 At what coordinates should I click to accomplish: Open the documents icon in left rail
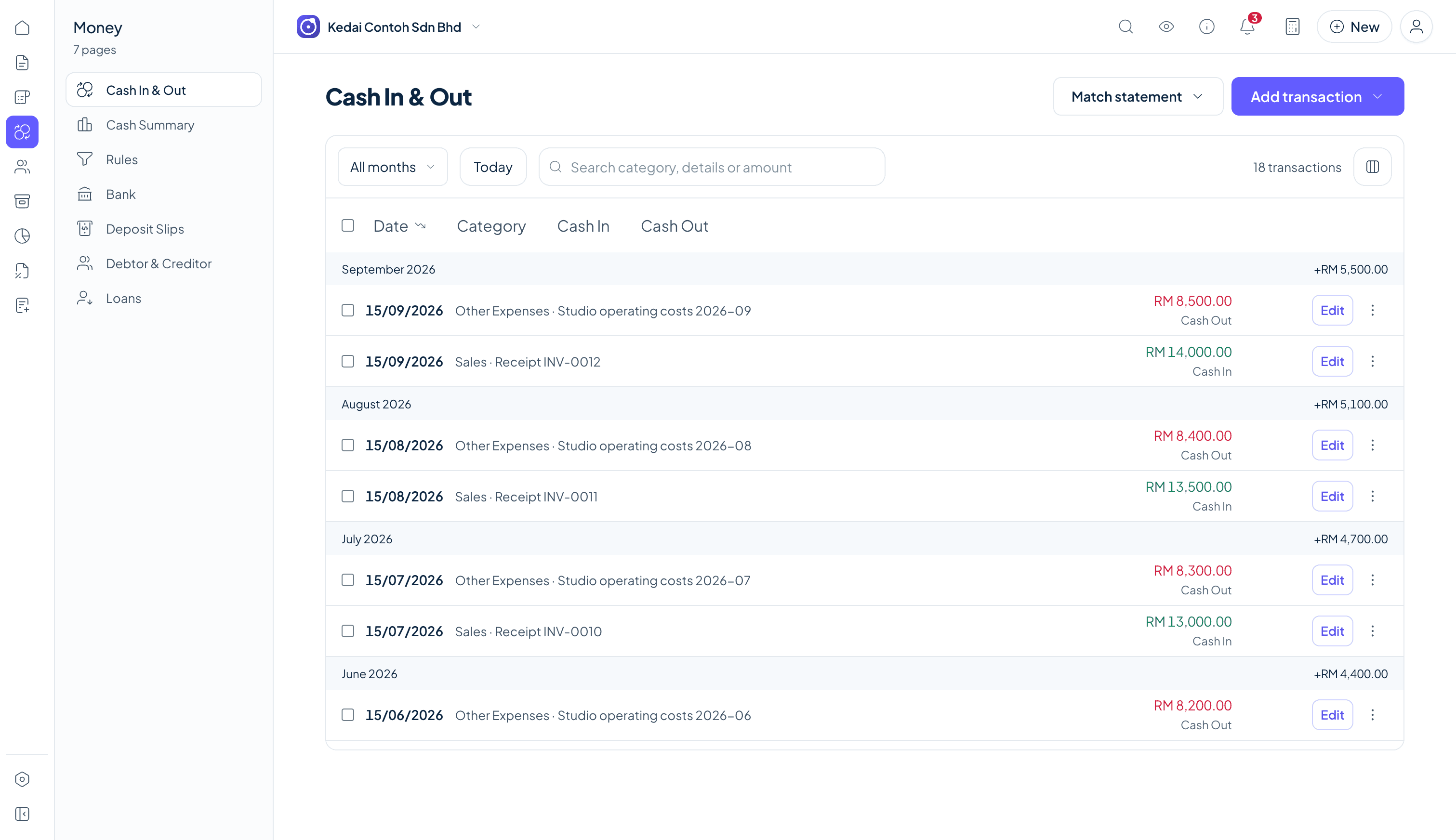pos(22,62)
